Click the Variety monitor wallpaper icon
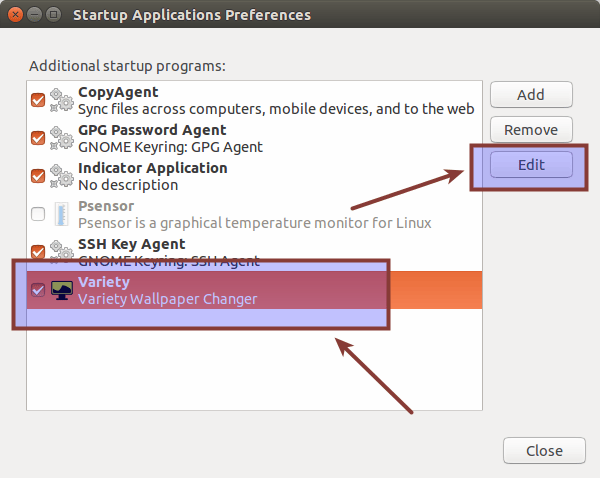600x478 pixels. click(x=62, y=290)
